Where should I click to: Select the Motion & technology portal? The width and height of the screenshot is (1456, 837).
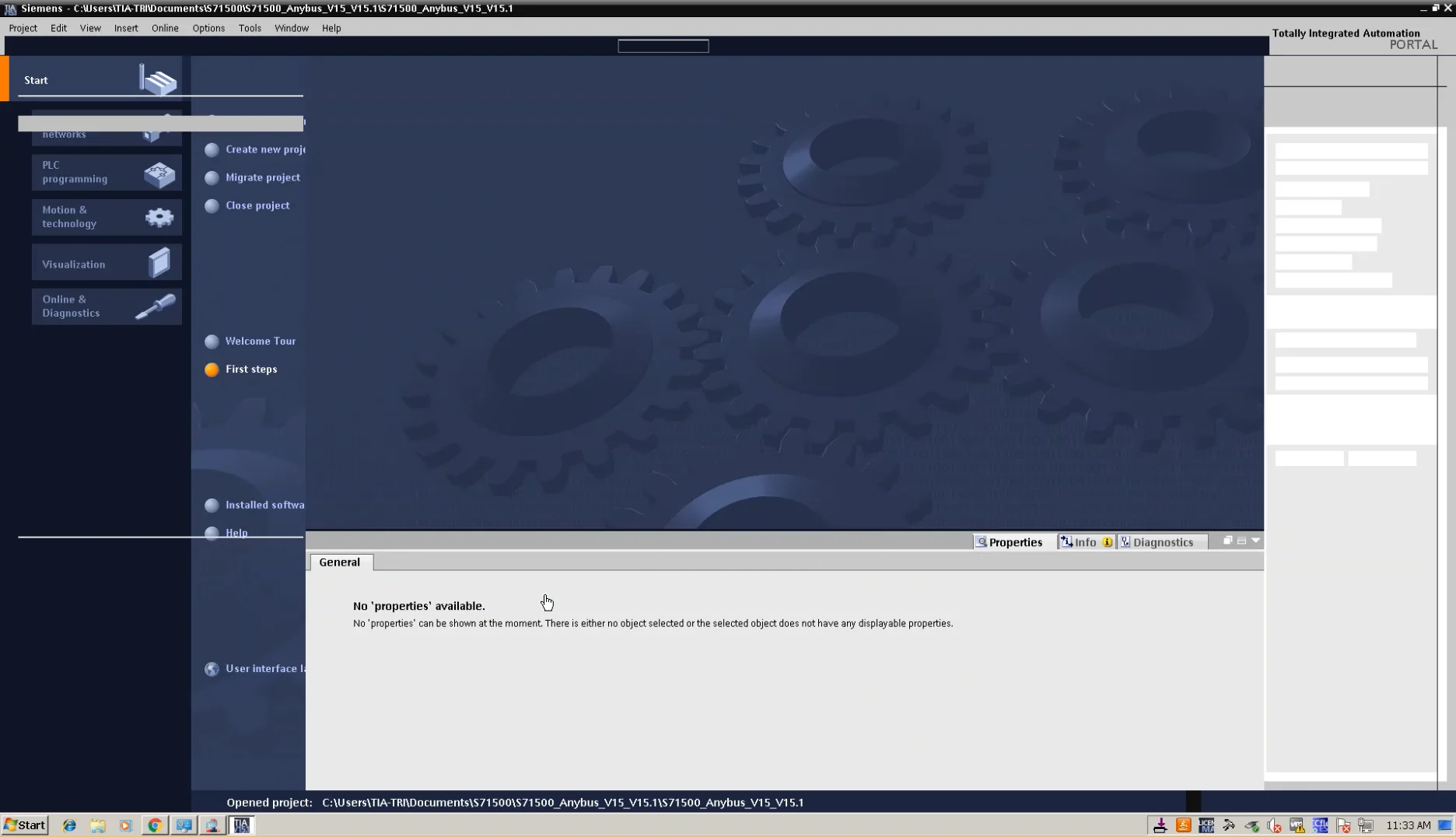pos(106,217)
